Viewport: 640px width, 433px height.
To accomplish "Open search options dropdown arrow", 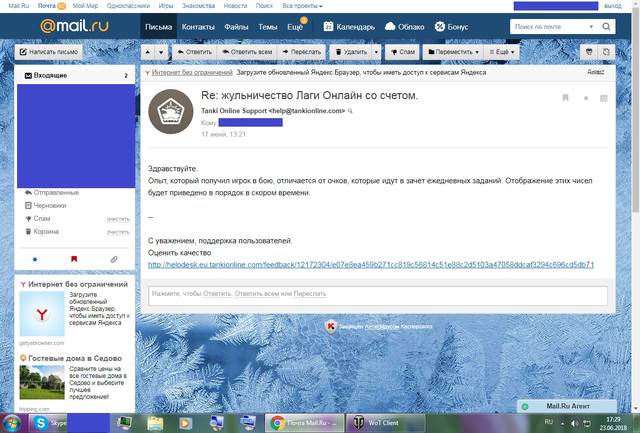I will tap(591, 27).
